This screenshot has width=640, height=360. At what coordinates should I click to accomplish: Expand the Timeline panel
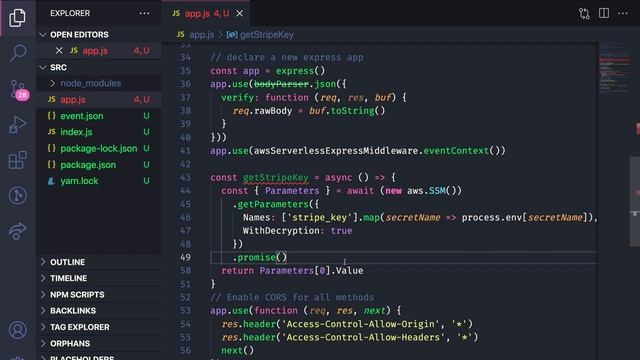(x=99, y=278)
